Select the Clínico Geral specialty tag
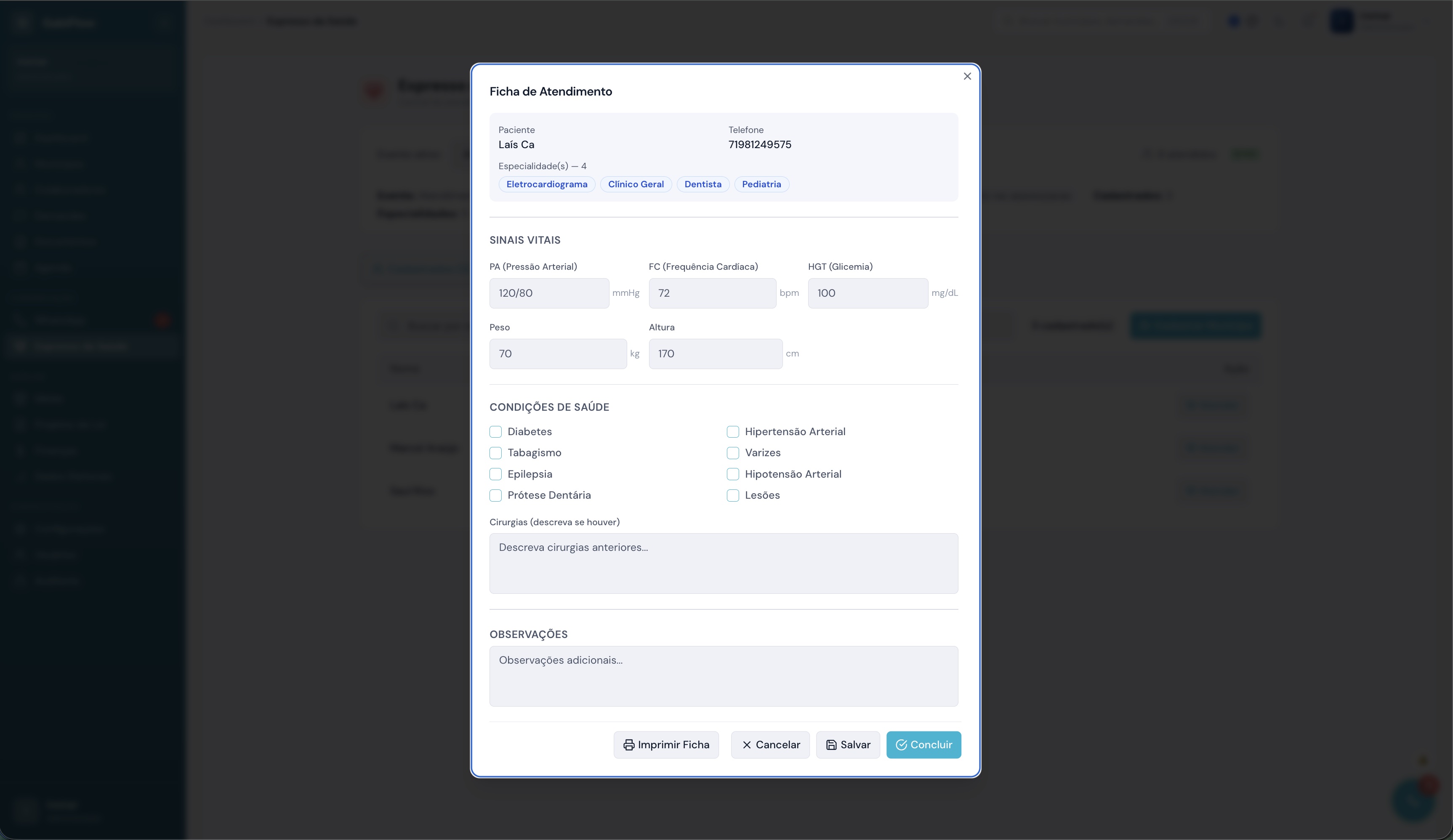 [x=636, y=184]
